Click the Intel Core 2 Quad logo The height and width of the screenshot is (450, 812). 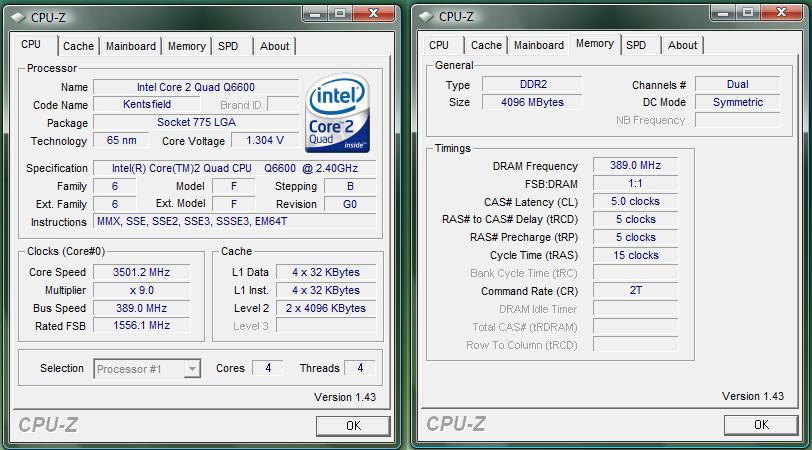point(338,113)
